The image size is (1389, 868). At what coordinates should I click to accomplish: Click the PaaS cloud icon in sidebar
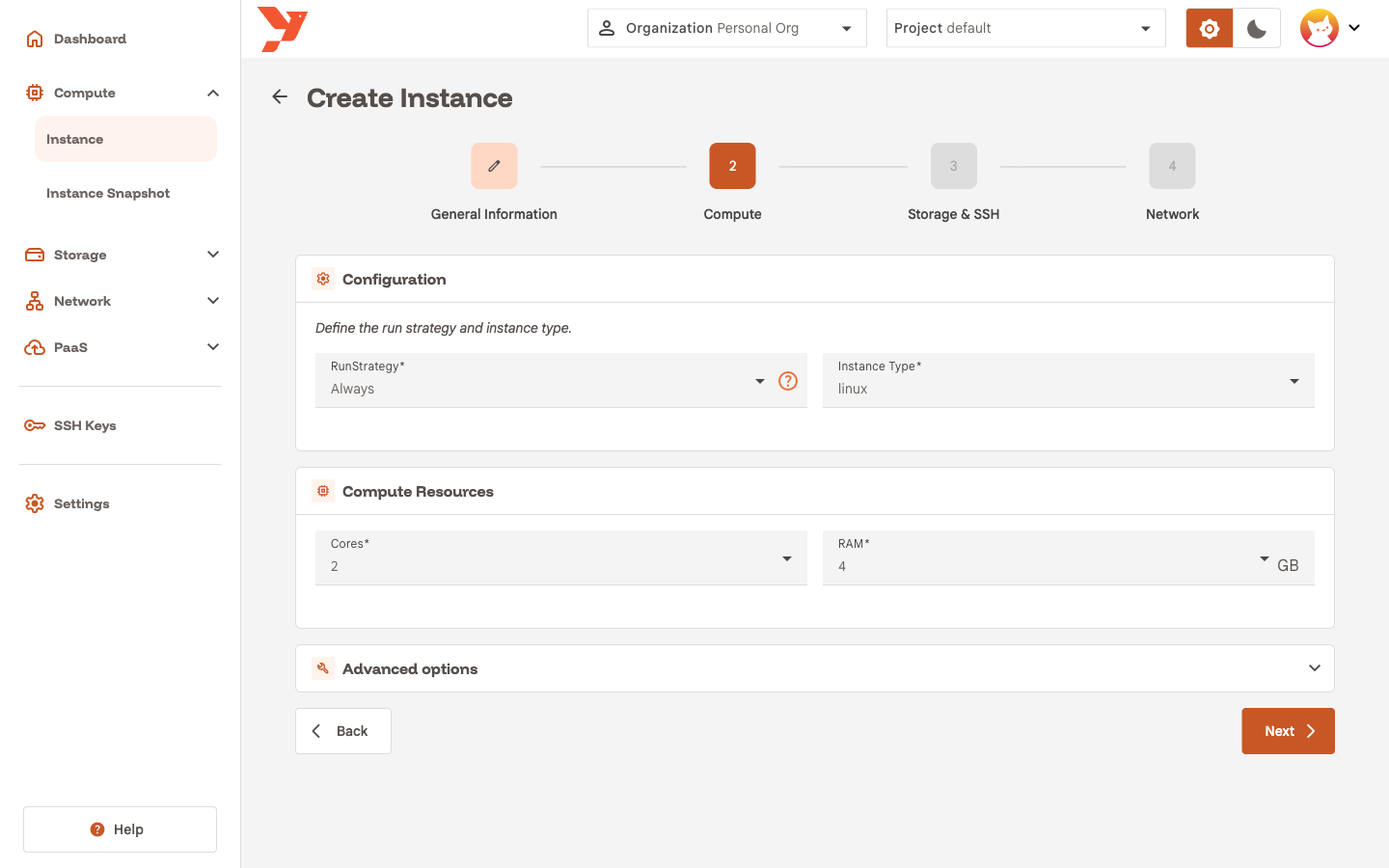[35, 347]
